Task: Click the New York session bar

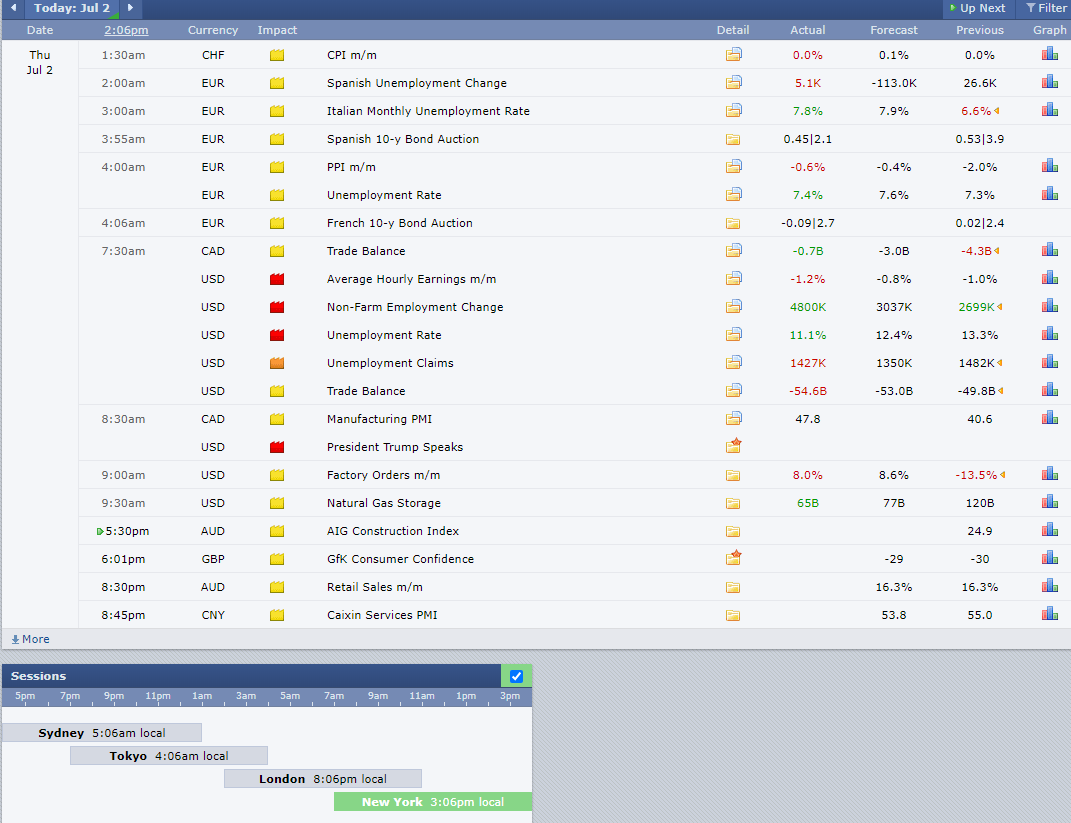Action: click(433, 802)
